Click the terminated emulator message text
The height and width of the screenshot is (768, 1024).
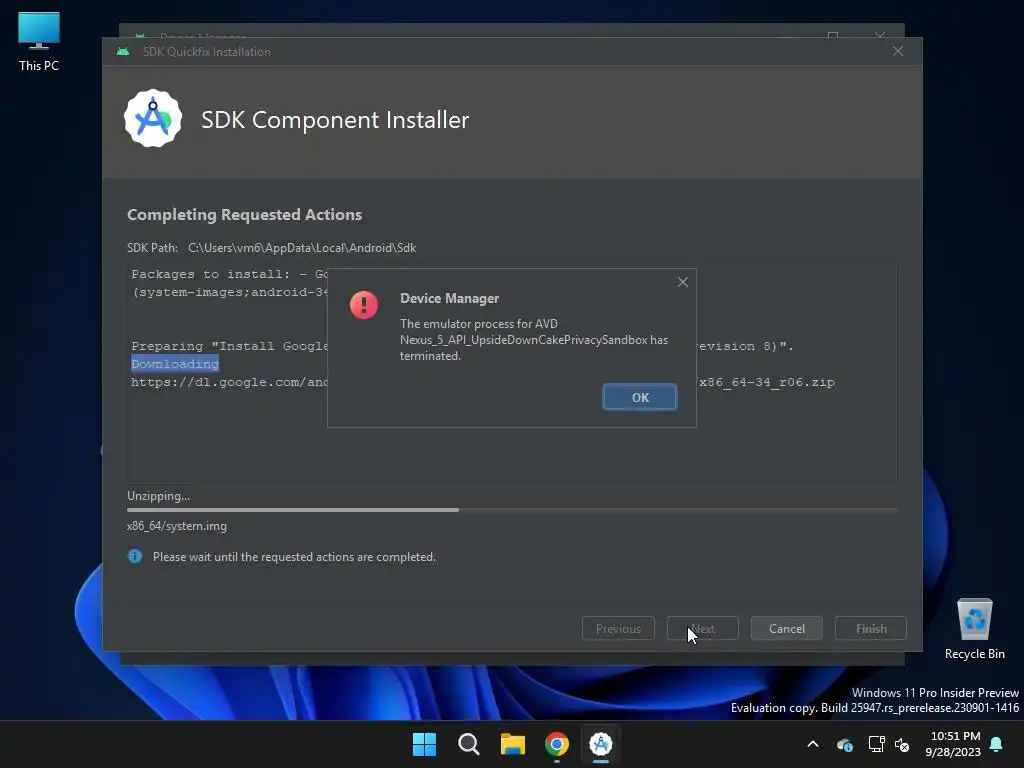534,340
